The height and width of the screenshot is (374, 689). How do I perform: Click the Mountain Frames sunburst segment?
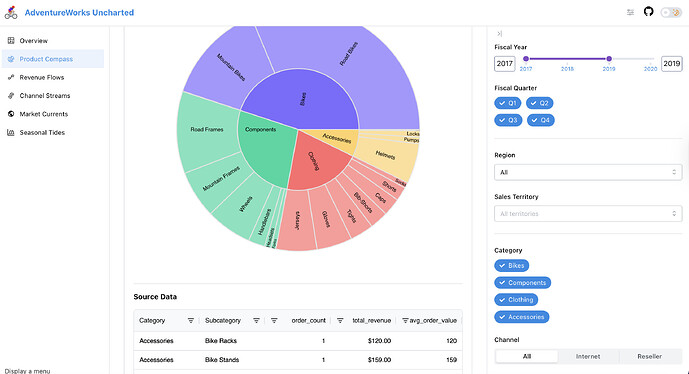(x=220, y=179)
